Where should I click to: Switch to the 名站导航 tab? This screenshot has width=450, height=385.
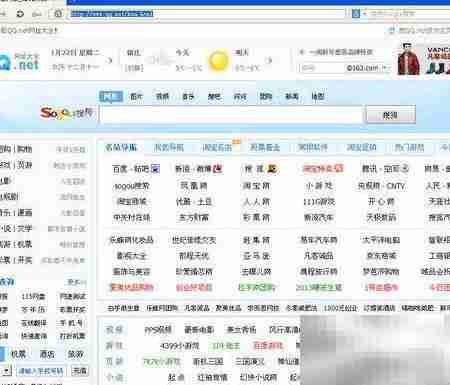tap(121, 147)
